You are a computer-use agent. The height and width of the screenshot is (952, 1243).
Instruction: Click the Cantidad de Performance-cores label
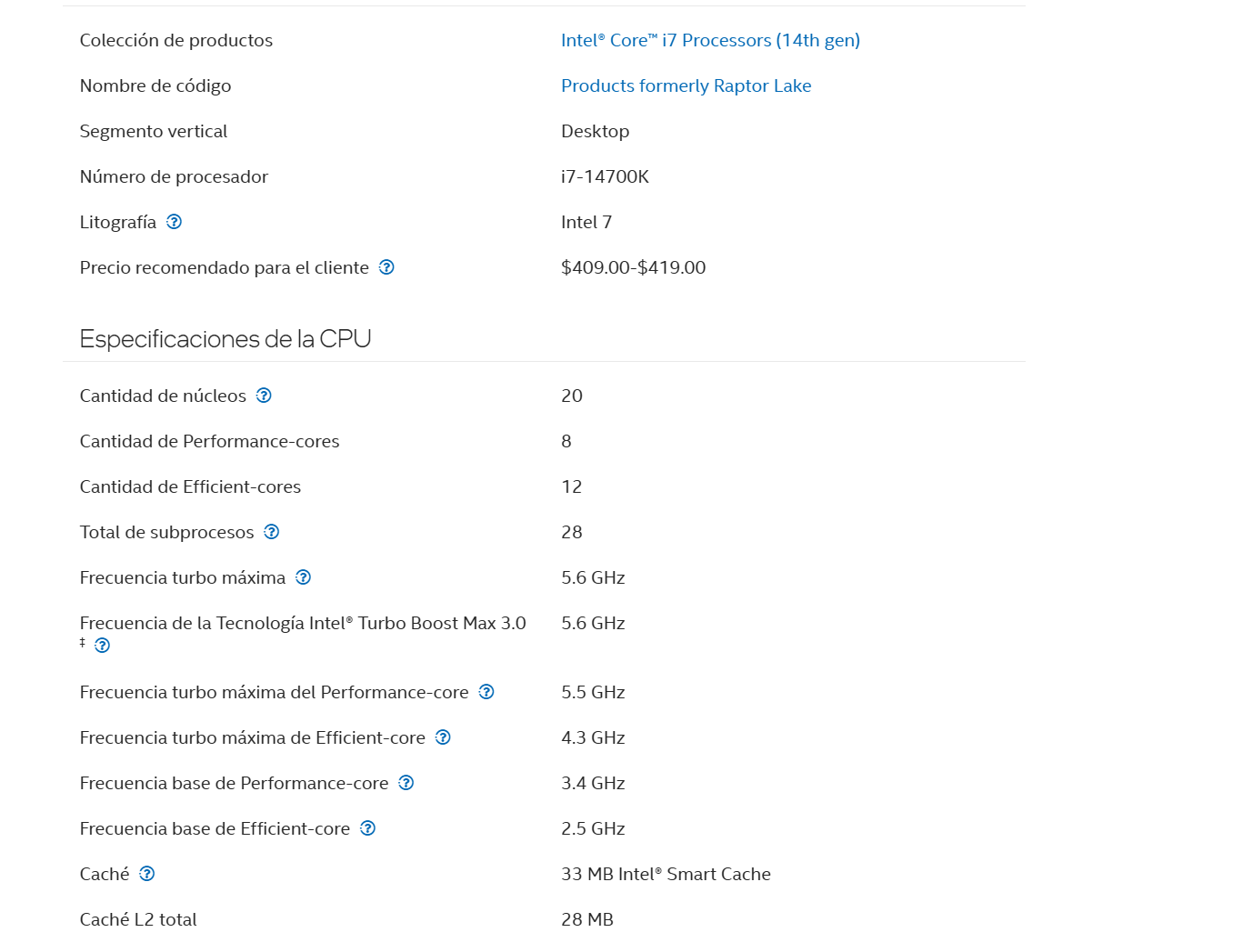[x=209, y=441]
